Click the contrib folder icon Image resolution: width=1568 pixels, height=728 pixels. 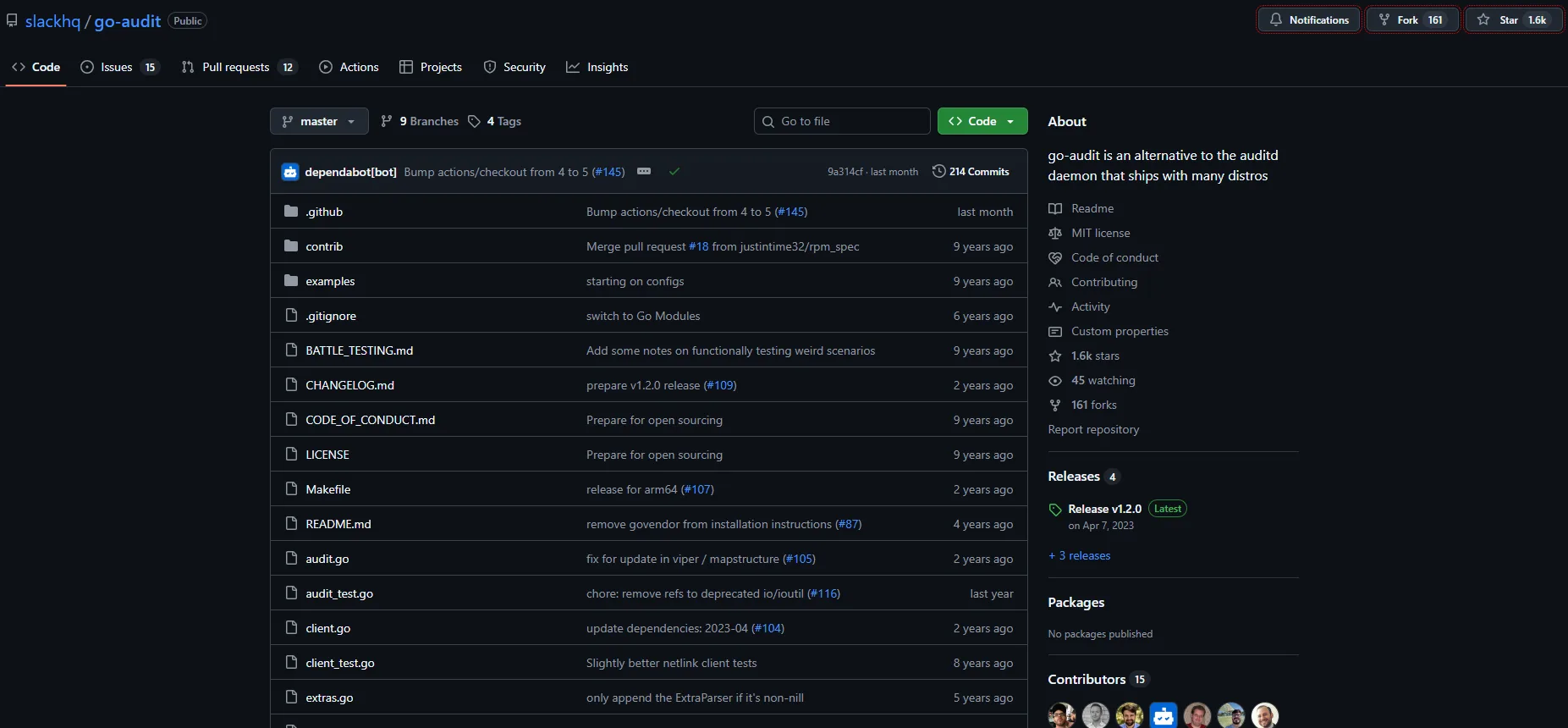291,246
